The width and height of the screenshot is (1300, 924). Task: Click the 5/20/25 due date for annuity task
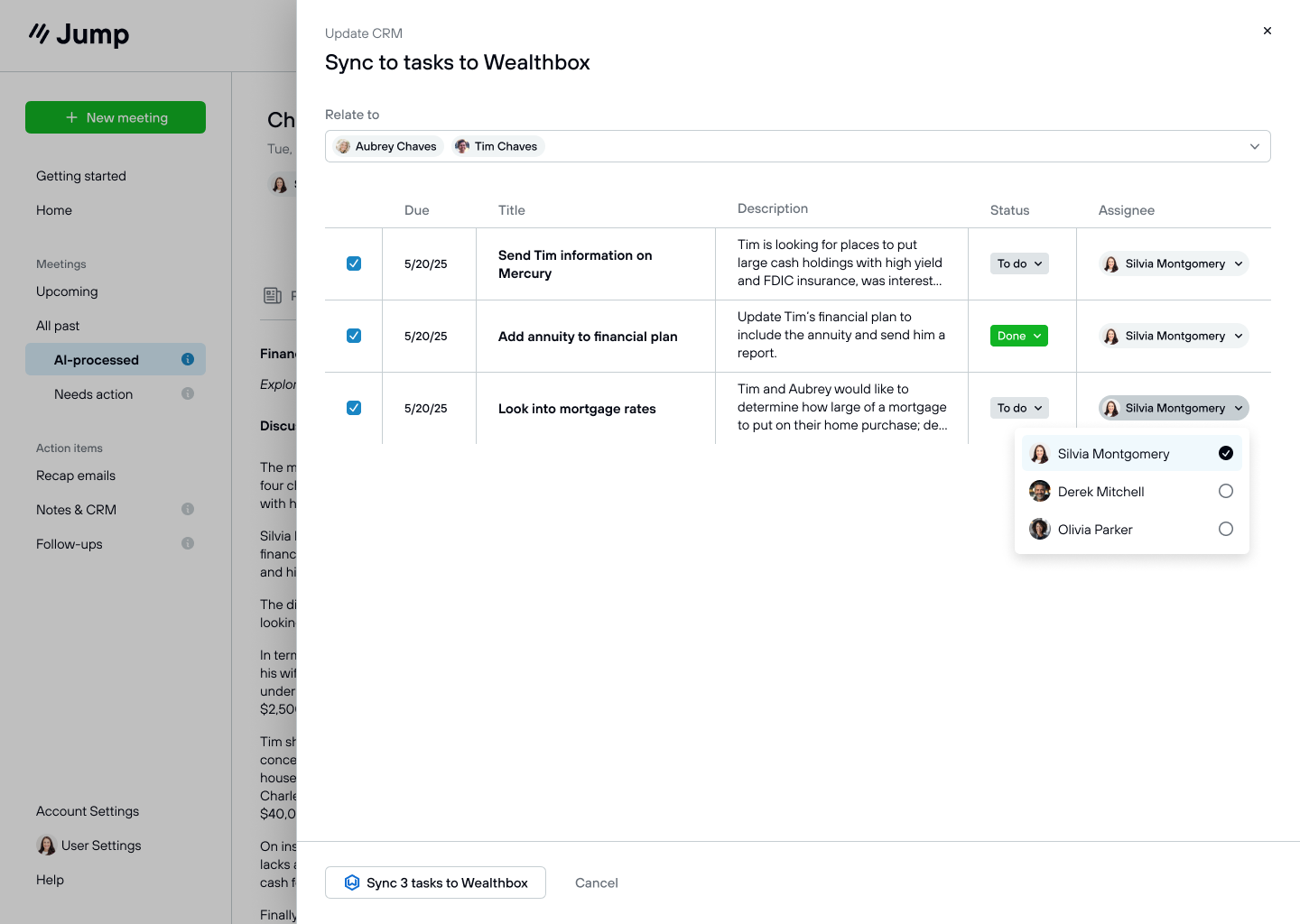426,336
